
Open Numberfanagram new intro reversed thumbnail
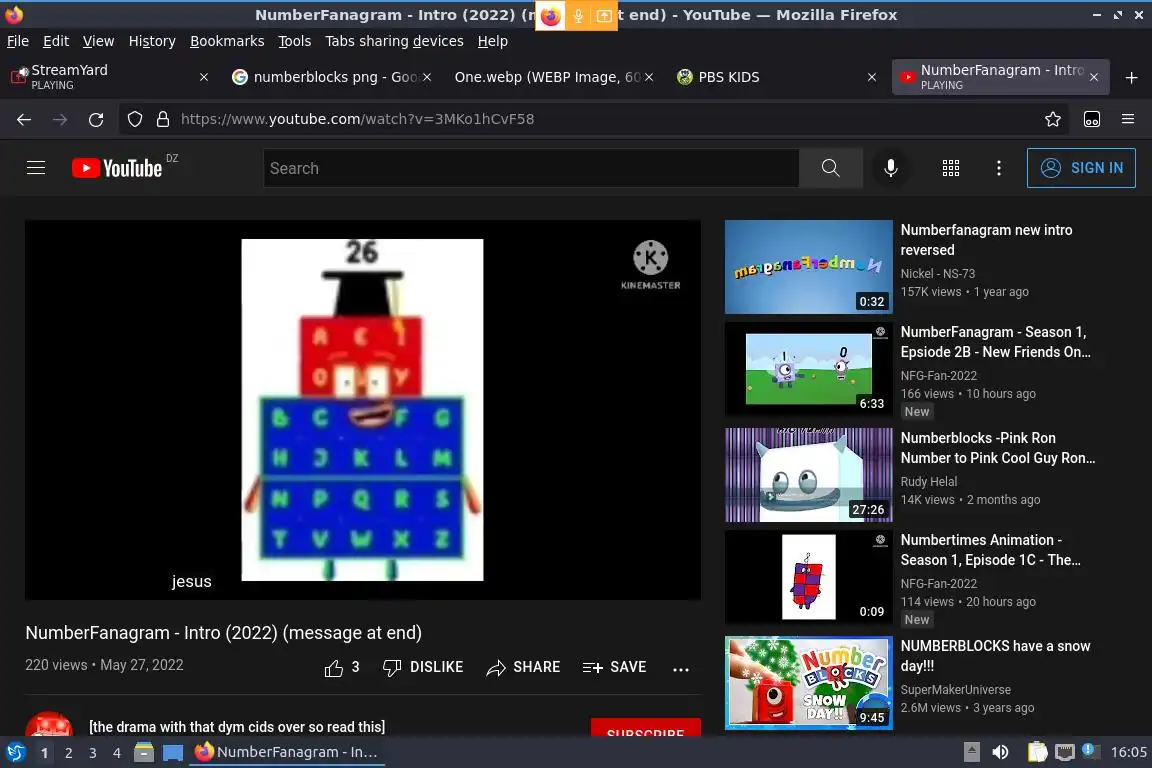tap(808, 267)
